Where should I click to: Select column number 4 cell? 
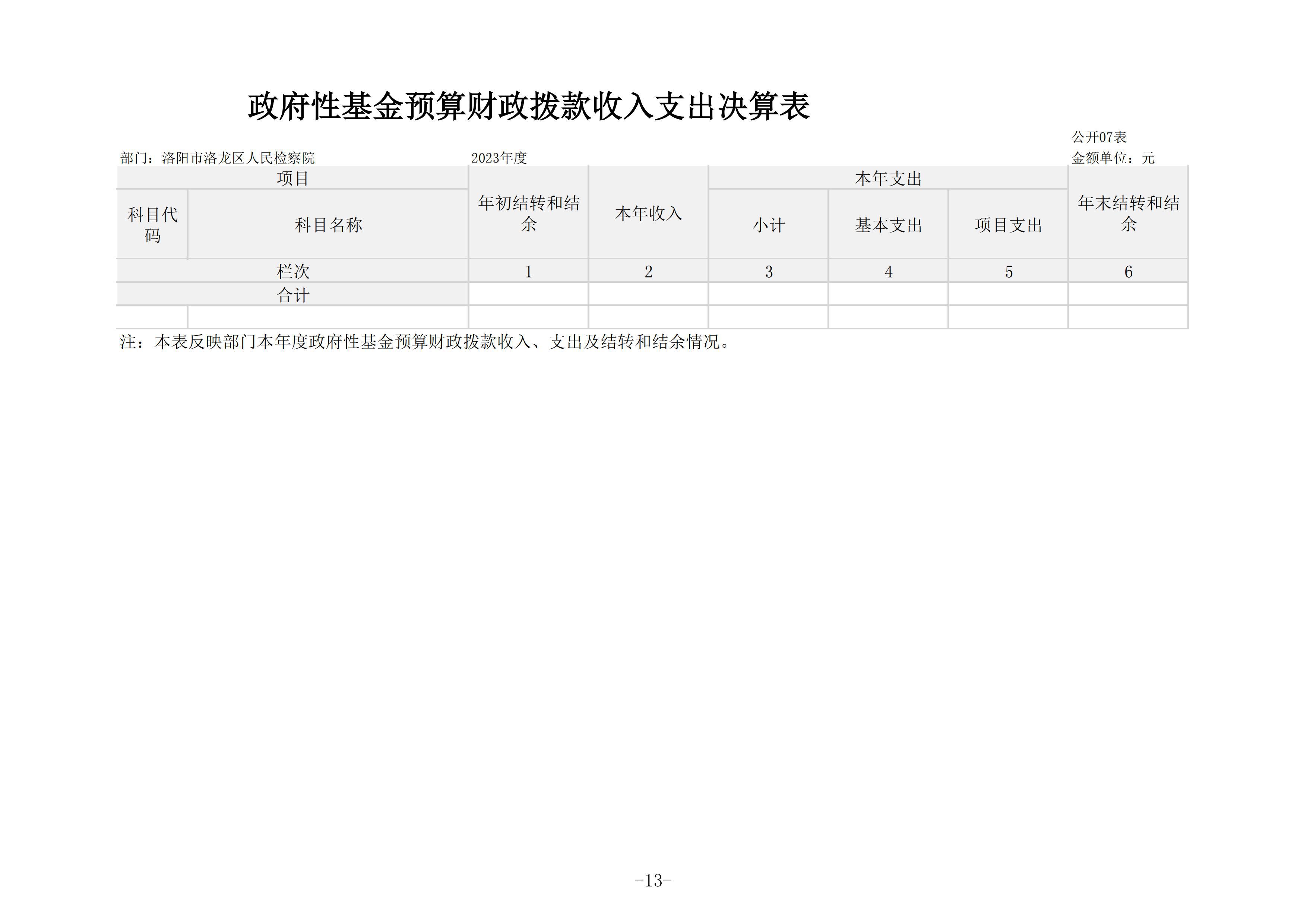tap(889, 271)
